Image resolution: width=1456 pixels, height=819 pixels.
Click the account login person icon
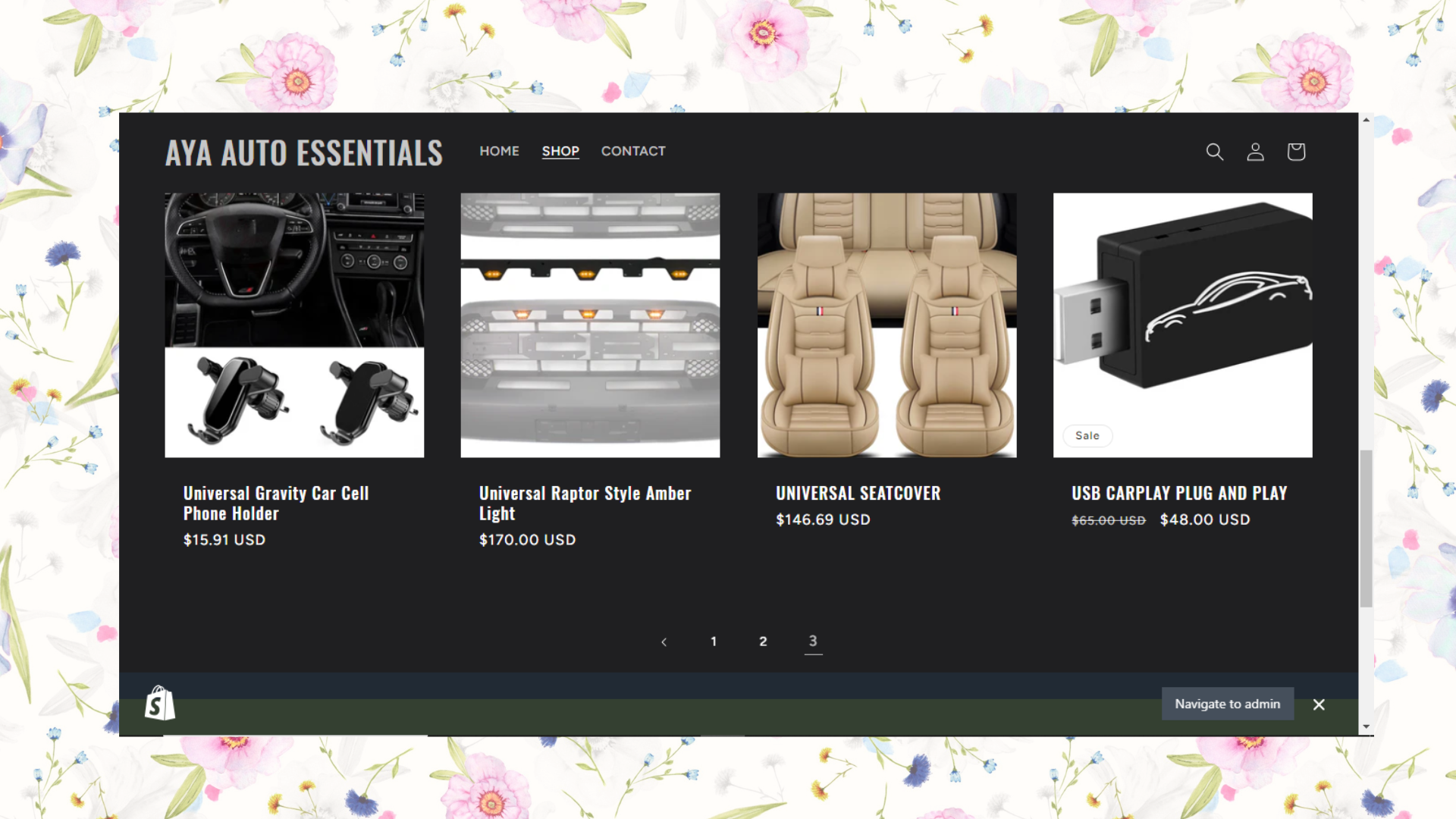pyautogui.click(x=1255, y=152)
